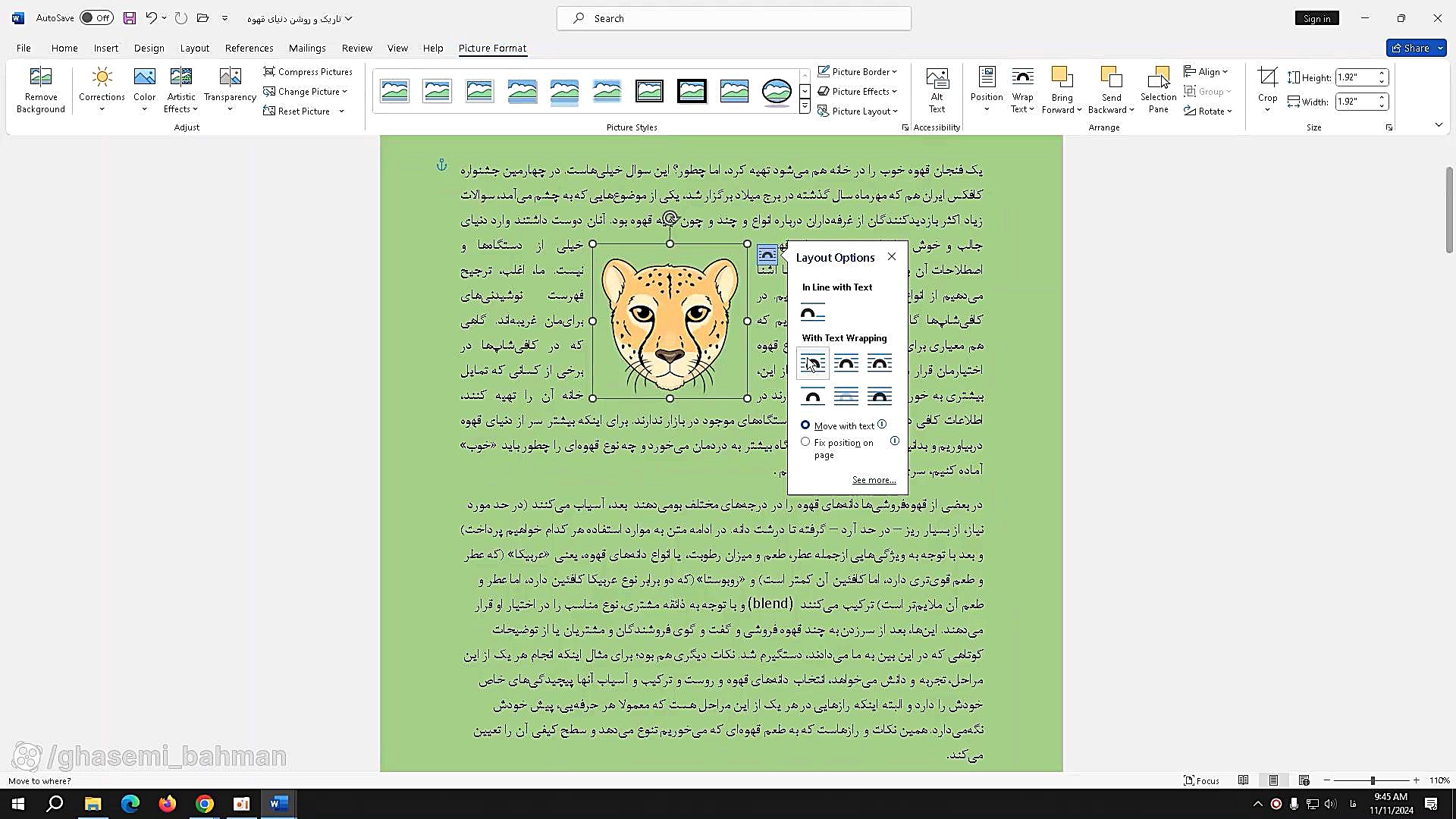
Task: Select the Crop tool
Action: 1267,77
